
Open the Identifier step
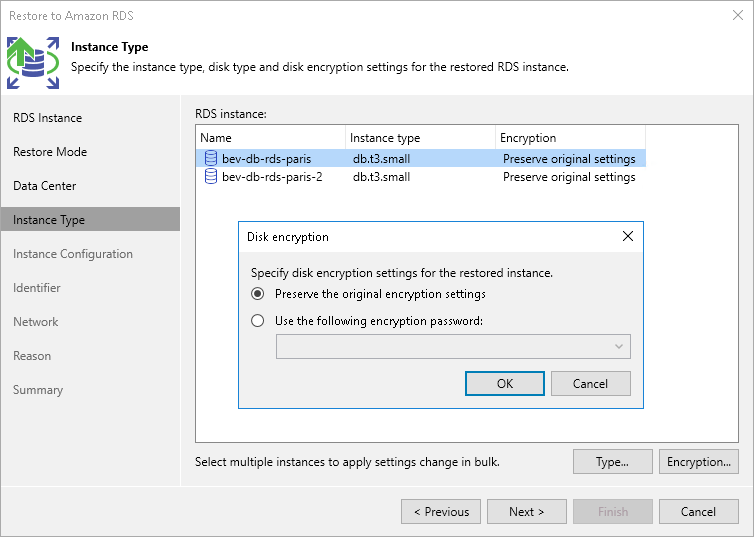click(37, 288)
